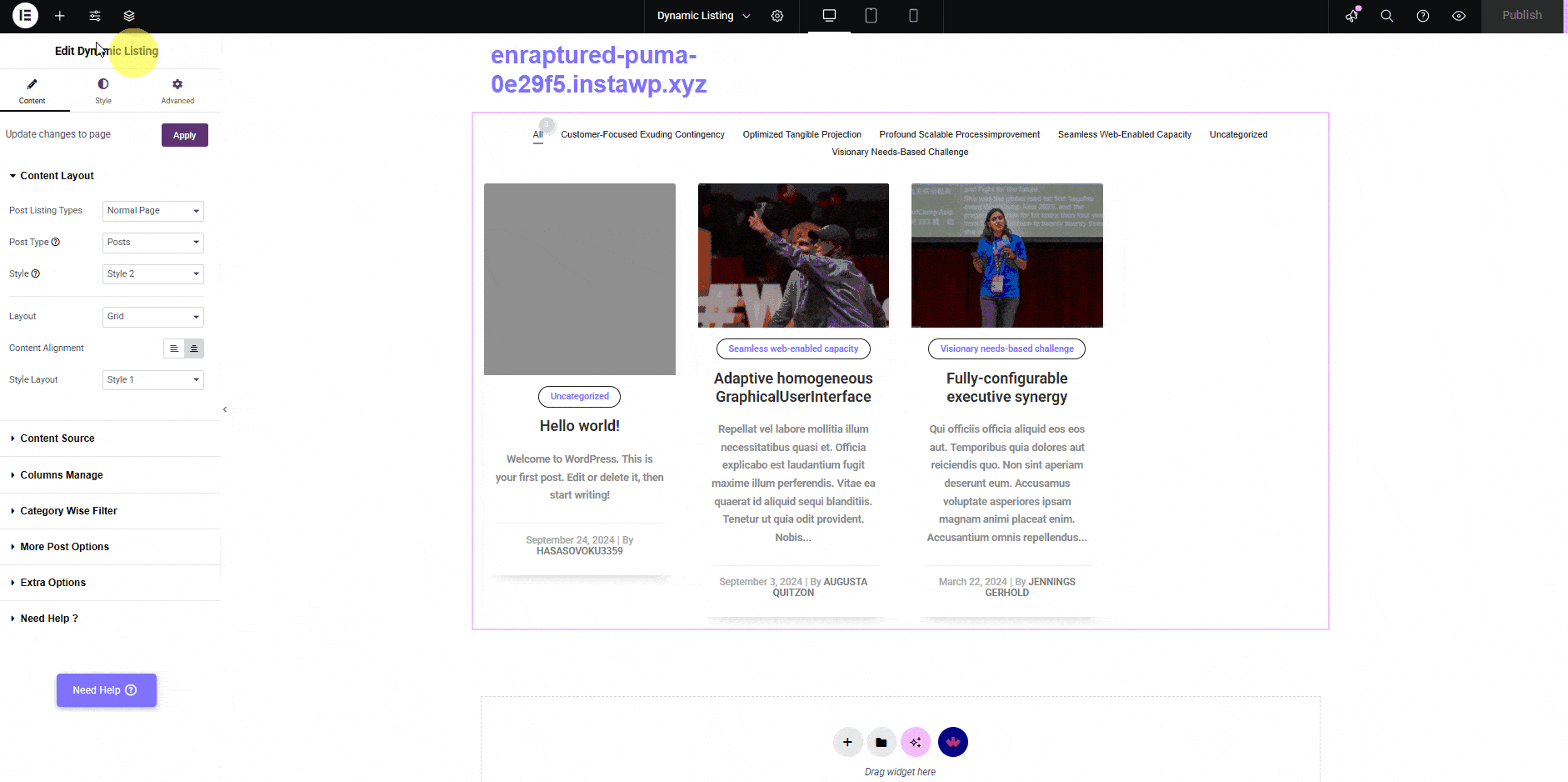Click the Add Element plus icon

tap(60, 16)
